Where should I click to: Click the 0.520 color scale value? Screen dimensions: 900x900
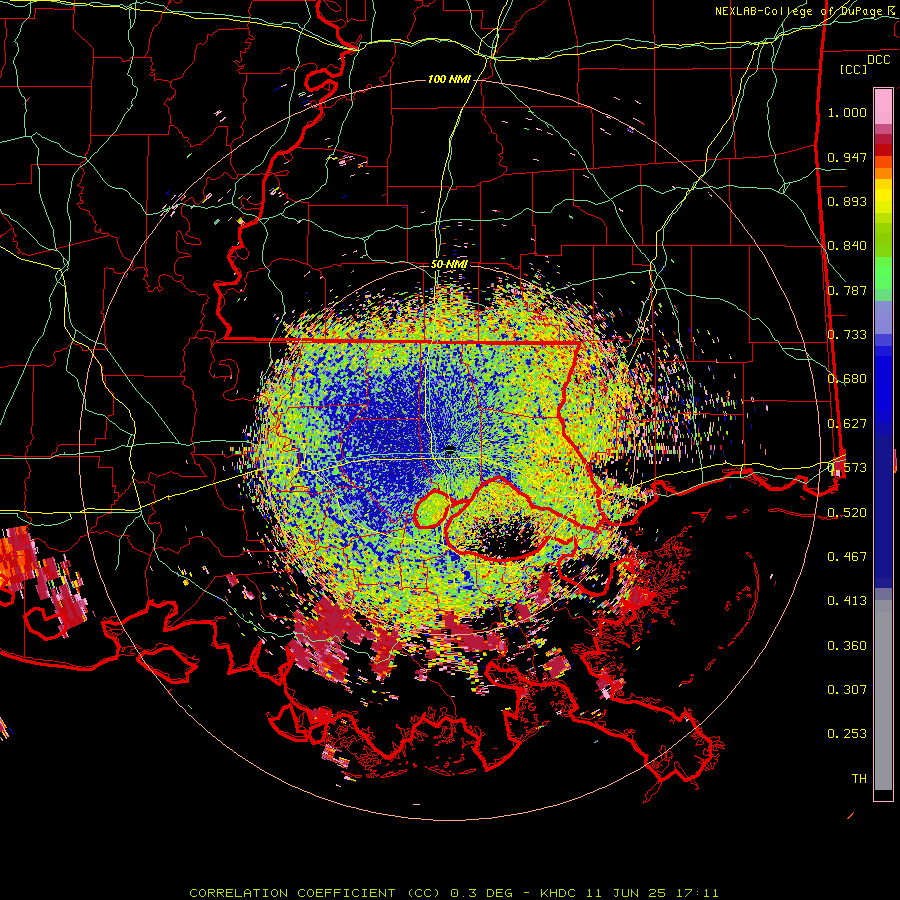pyautogui.click(x=847, y=513)
